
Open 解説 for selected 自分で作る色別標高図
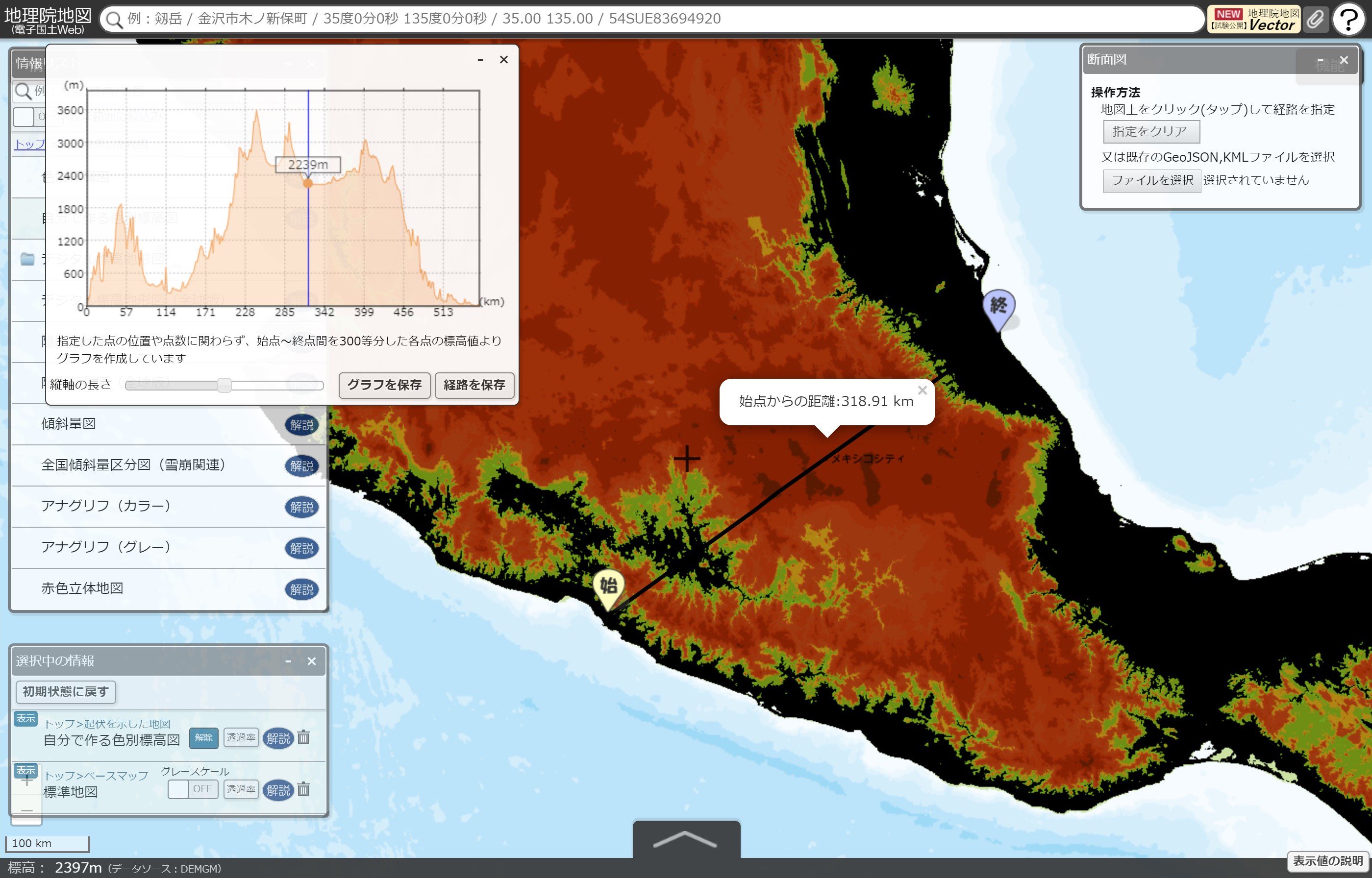point(278,738)
